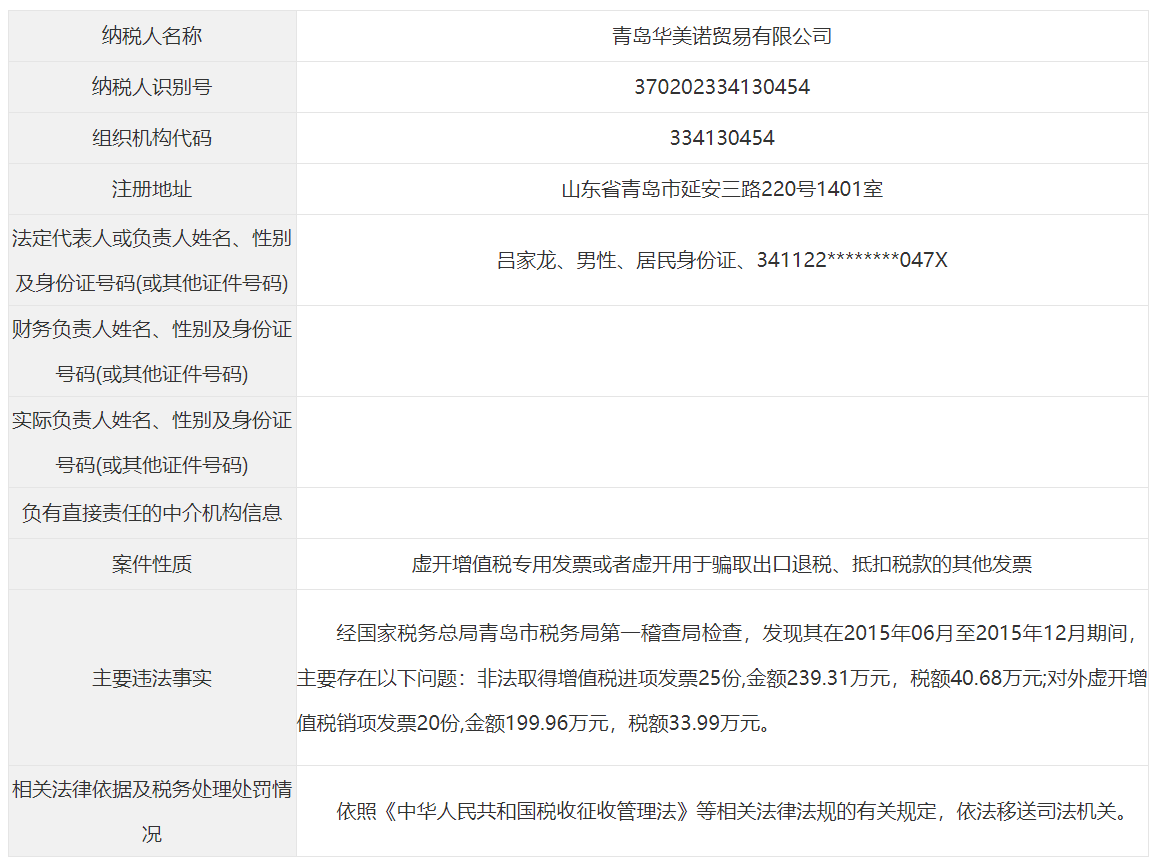
Task: Select company name 青岛华美诺贸易有限公司
Action: [x=721, y=37]
